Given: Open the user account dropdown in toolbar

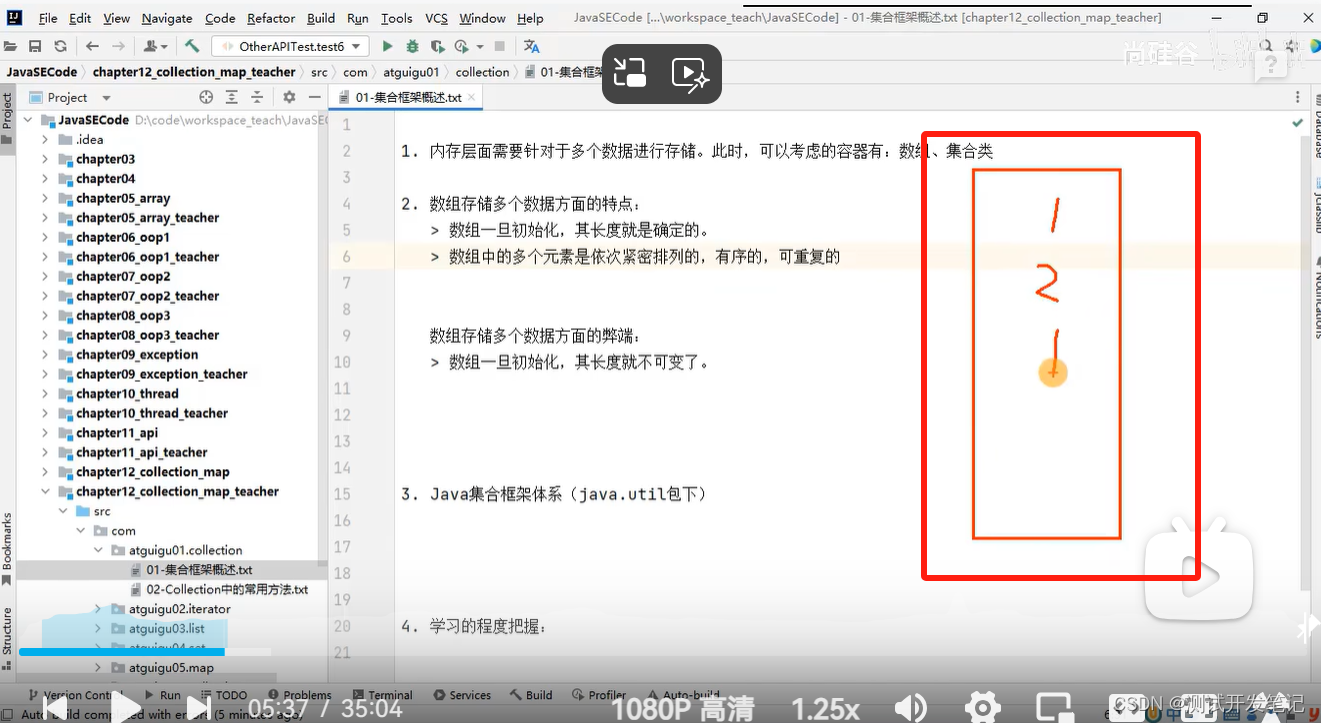Looking at the screenshot, I should coord(155,46).
